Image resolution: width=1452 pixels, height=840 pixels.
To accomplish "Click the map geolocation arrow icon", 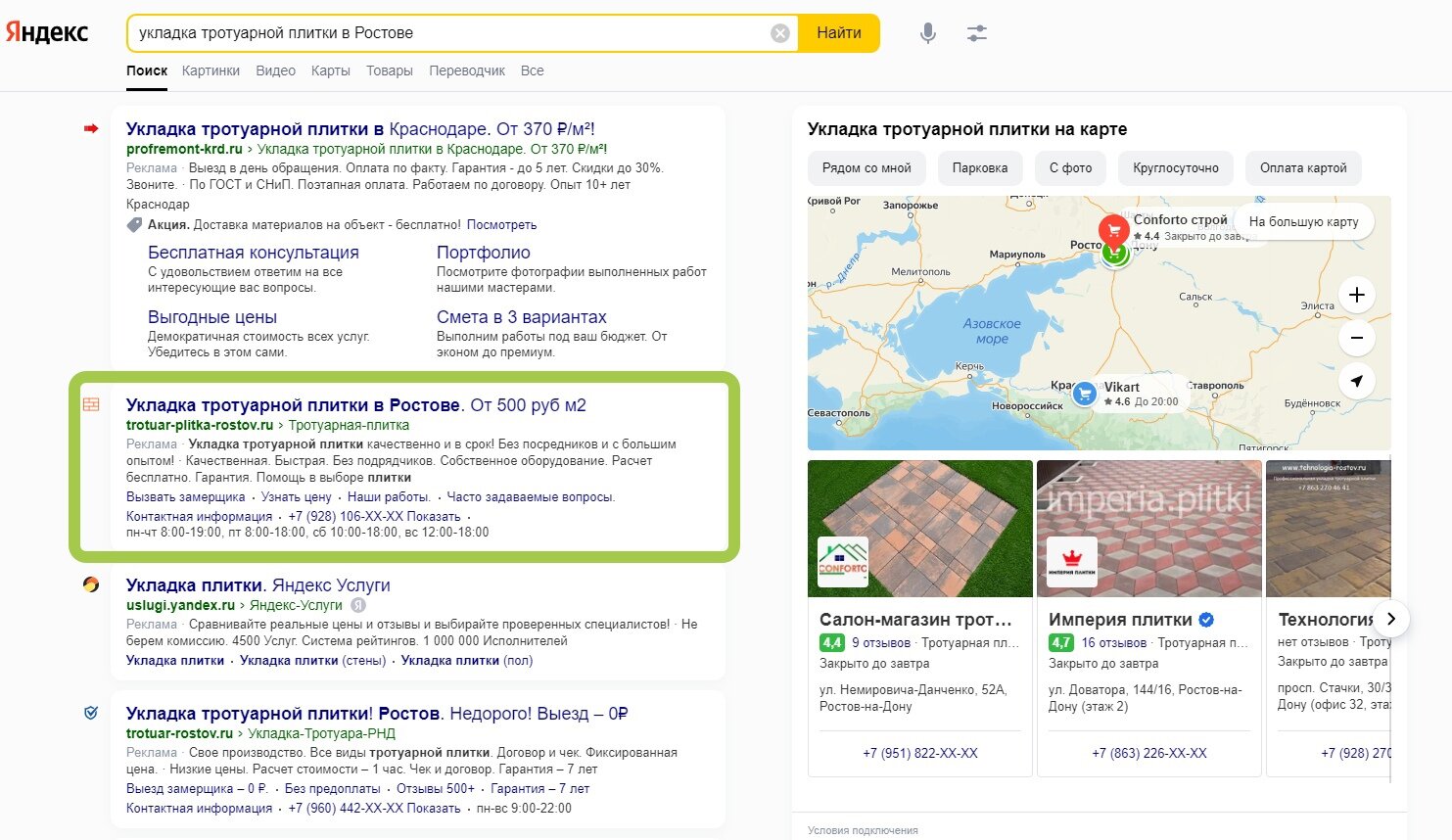I will [x=1357, y=381].
